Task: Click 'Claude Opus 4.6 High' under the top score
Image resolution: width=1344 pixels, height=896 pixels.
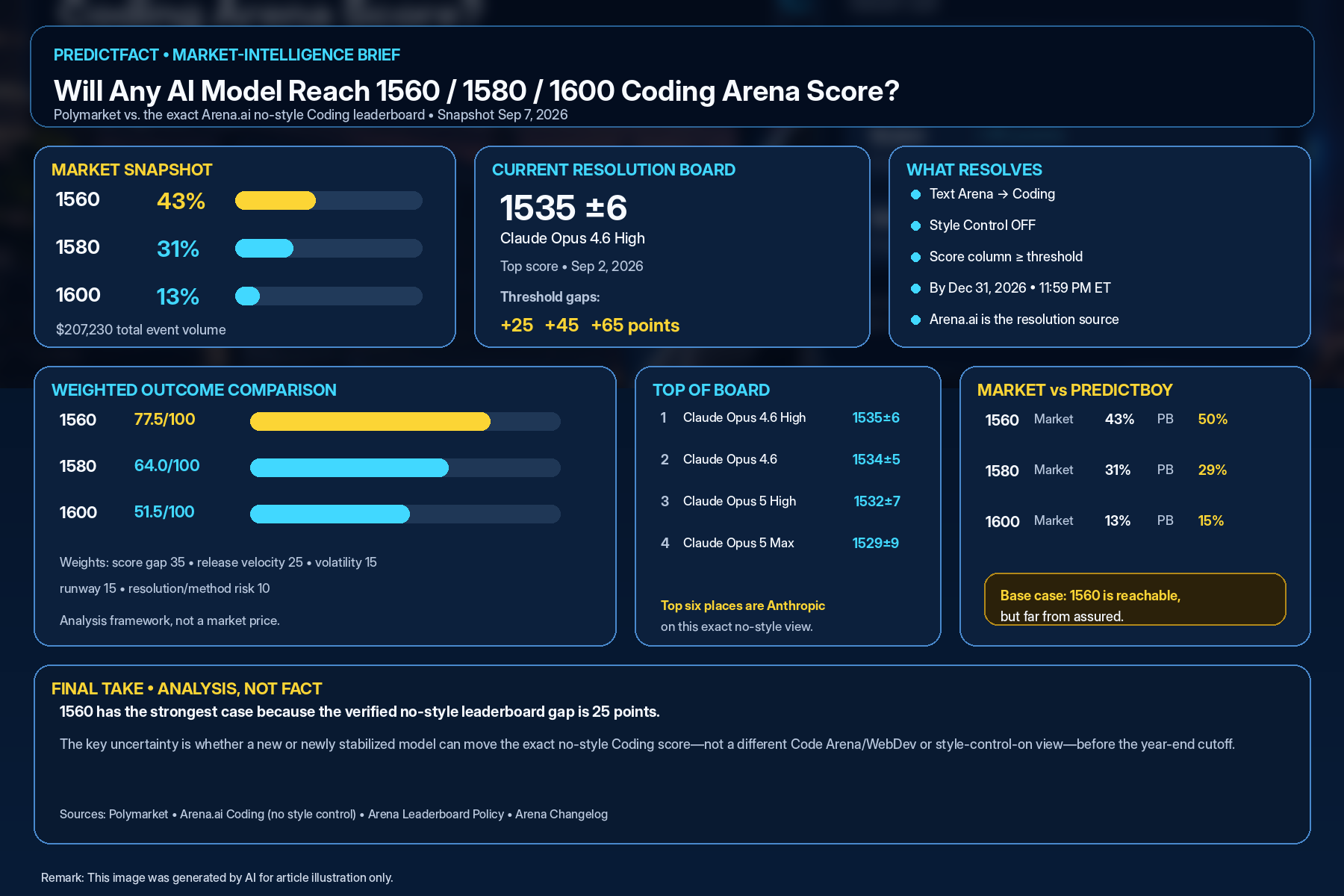Action: click(573, 238)
